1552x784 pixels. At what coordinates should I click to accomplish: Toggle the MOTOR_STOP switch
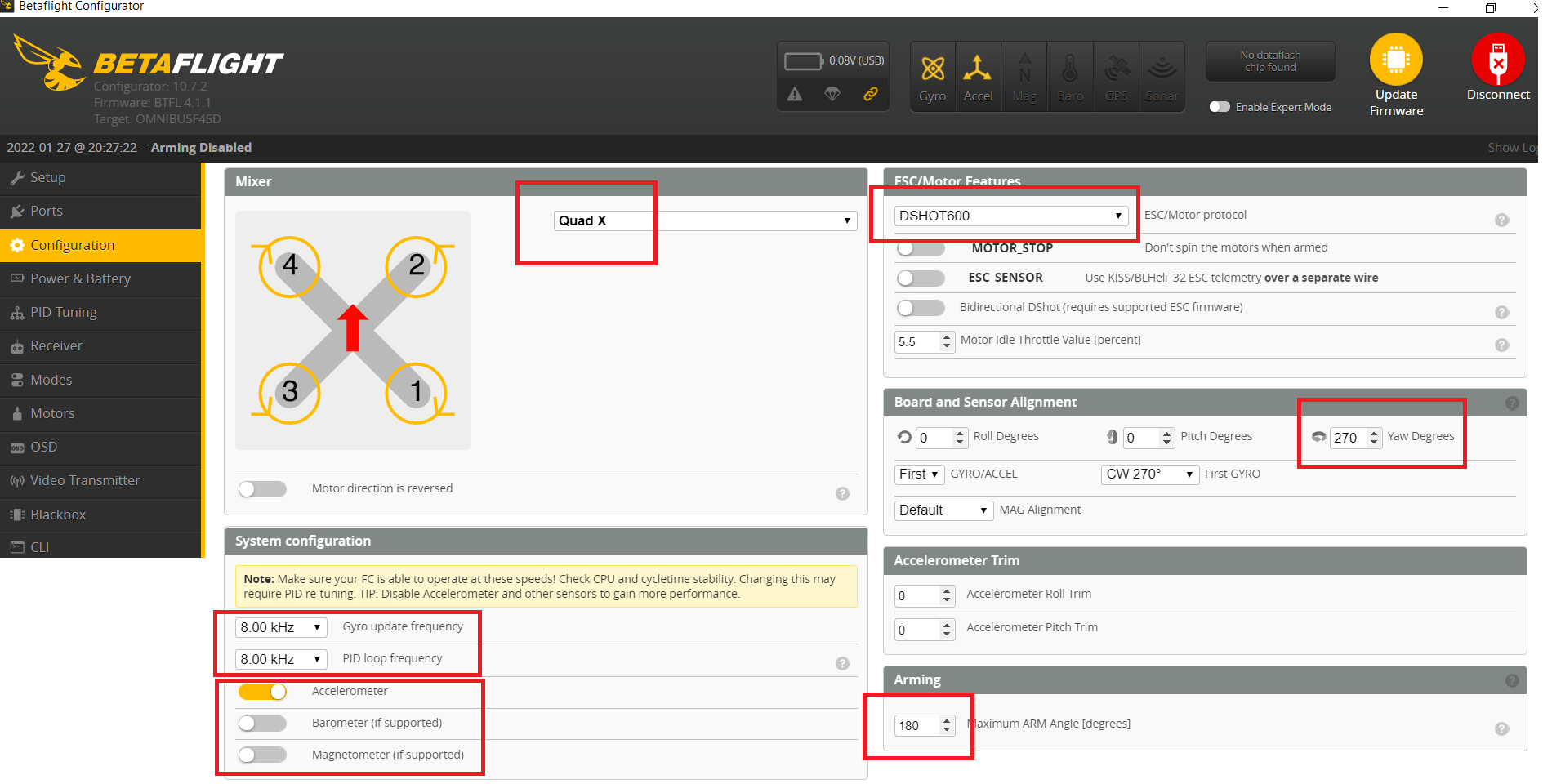tap(921, 248)
